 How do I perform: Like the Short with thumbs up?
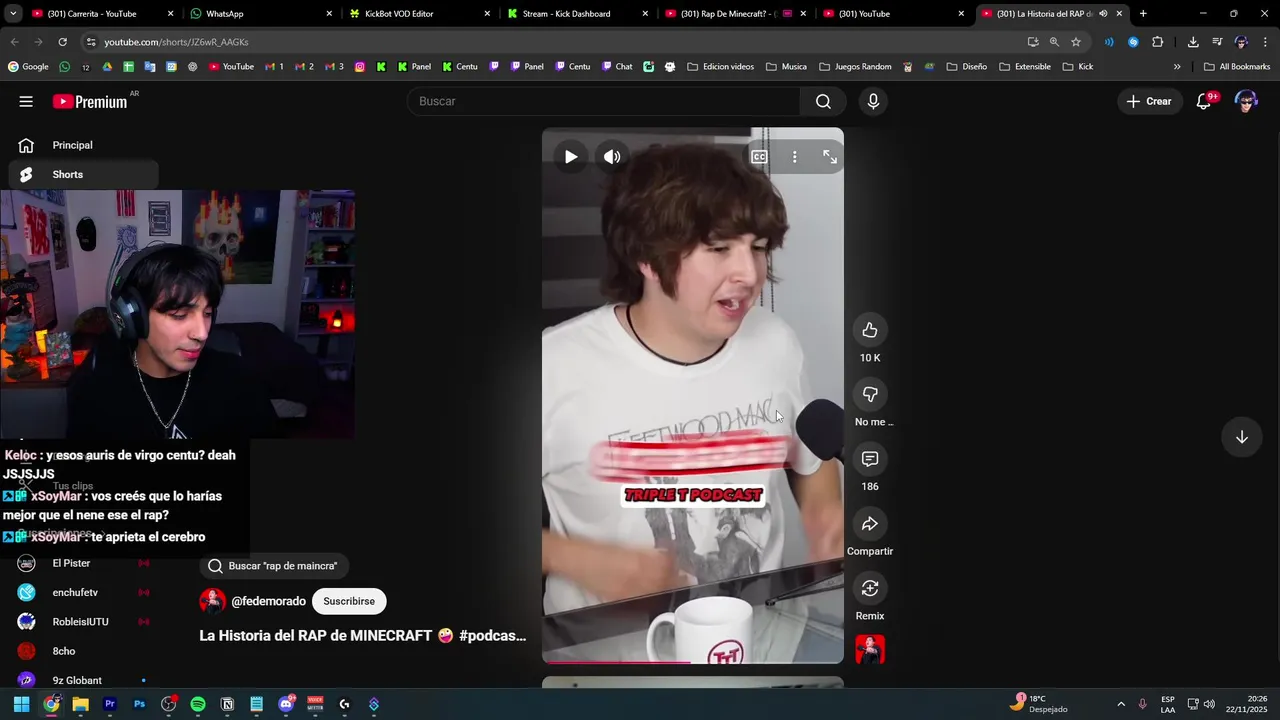pos(870,330)
